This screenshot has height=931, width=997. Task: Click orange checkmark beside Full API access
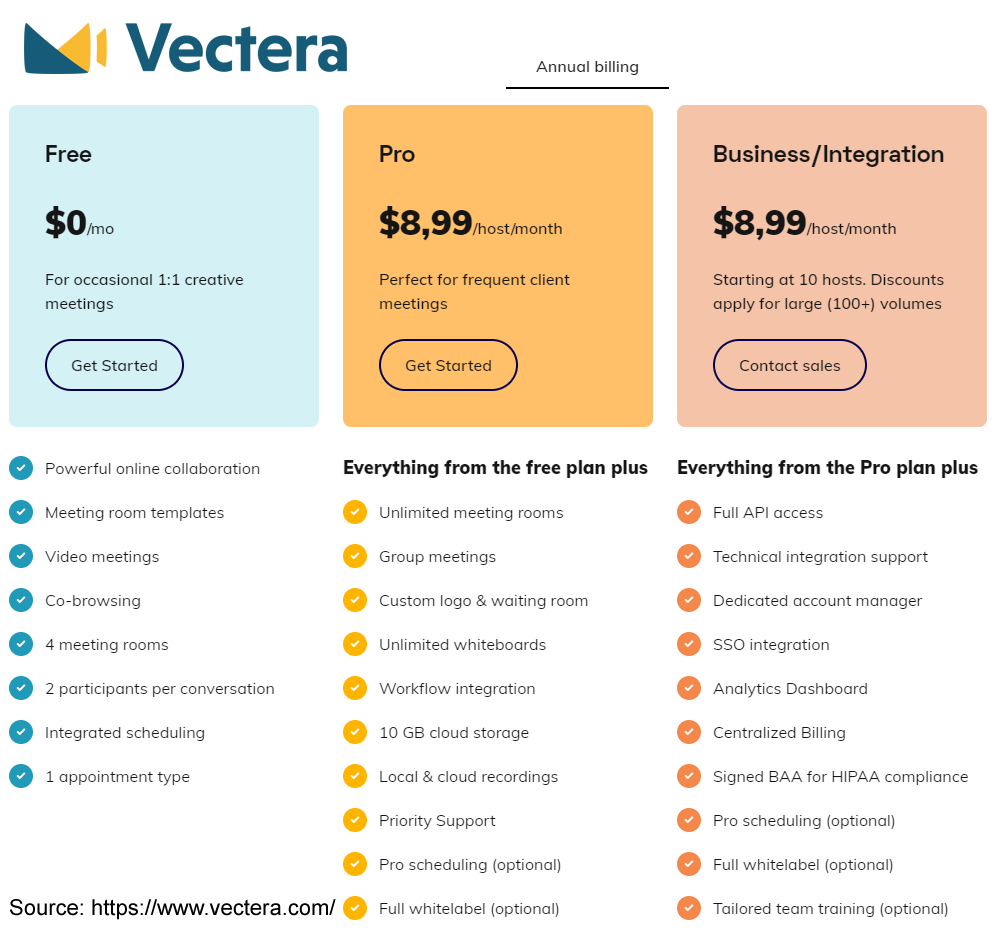tap(689, 512)
